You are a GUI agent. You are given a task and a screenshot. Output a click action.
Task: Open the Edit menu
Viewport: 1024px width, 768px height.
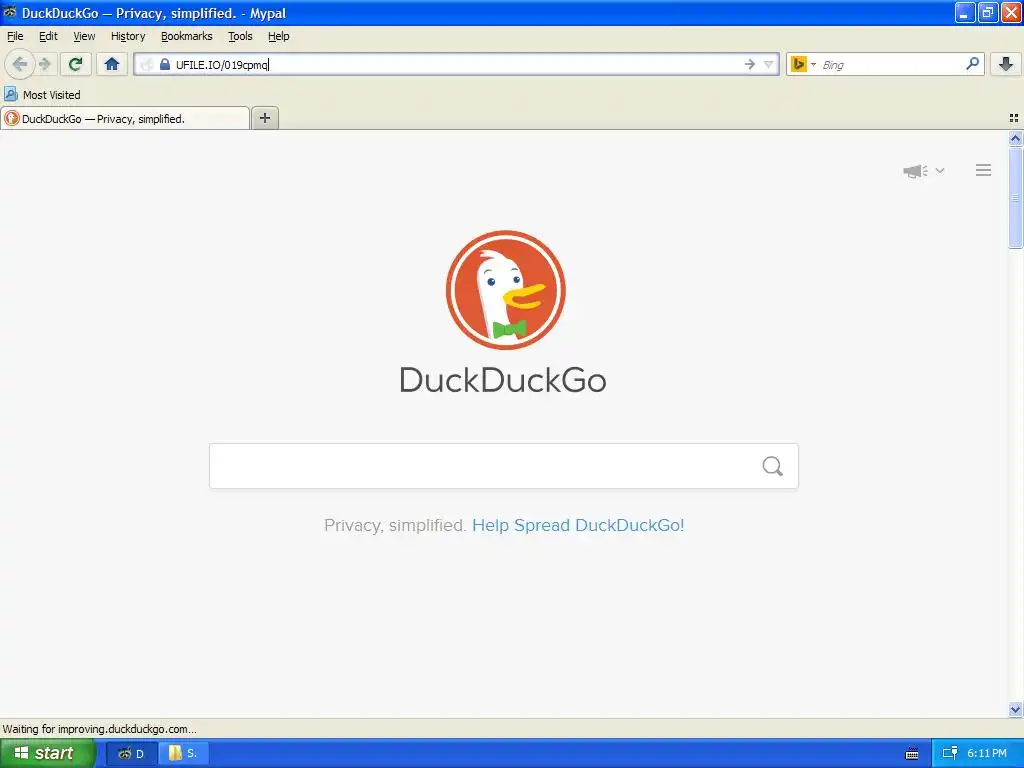click(48, 36)
